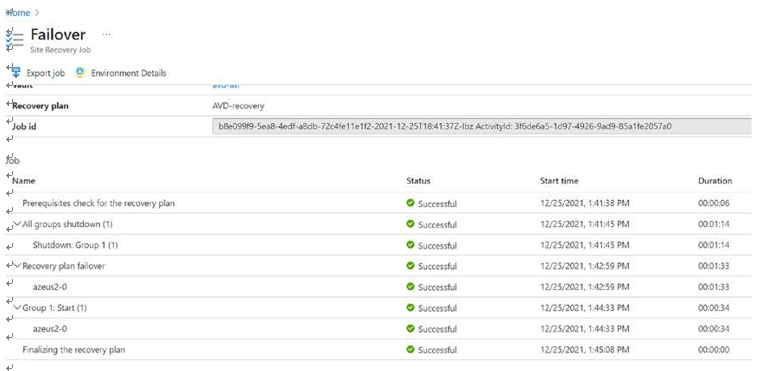This screenshot has width=759, height=371.
Task: Click the Site Recovery Job subtitle
Action: (x=61, y=49)
